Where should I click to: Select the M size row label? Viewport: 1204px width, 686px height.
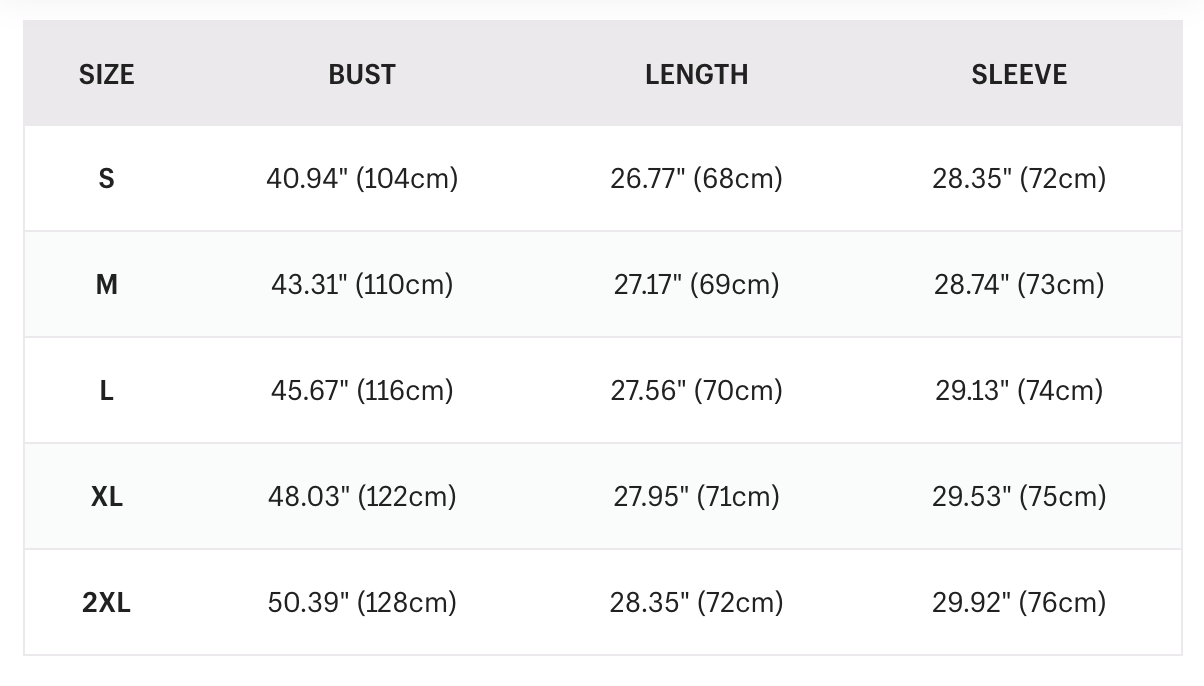coord(106,285)
